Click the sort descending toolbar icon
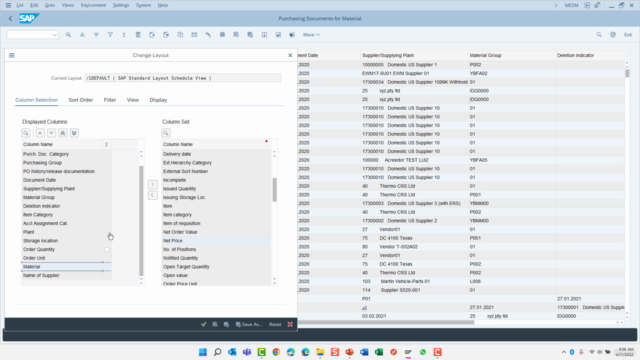 click(x=96, y=35)
